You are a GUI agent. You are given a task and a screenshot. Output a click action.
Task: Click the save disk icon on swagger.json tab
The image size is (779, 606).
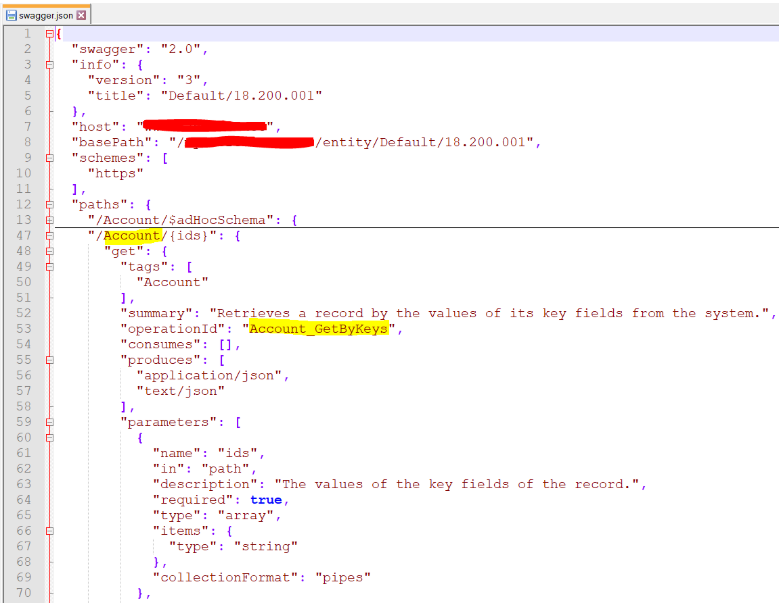click(11, 15)
